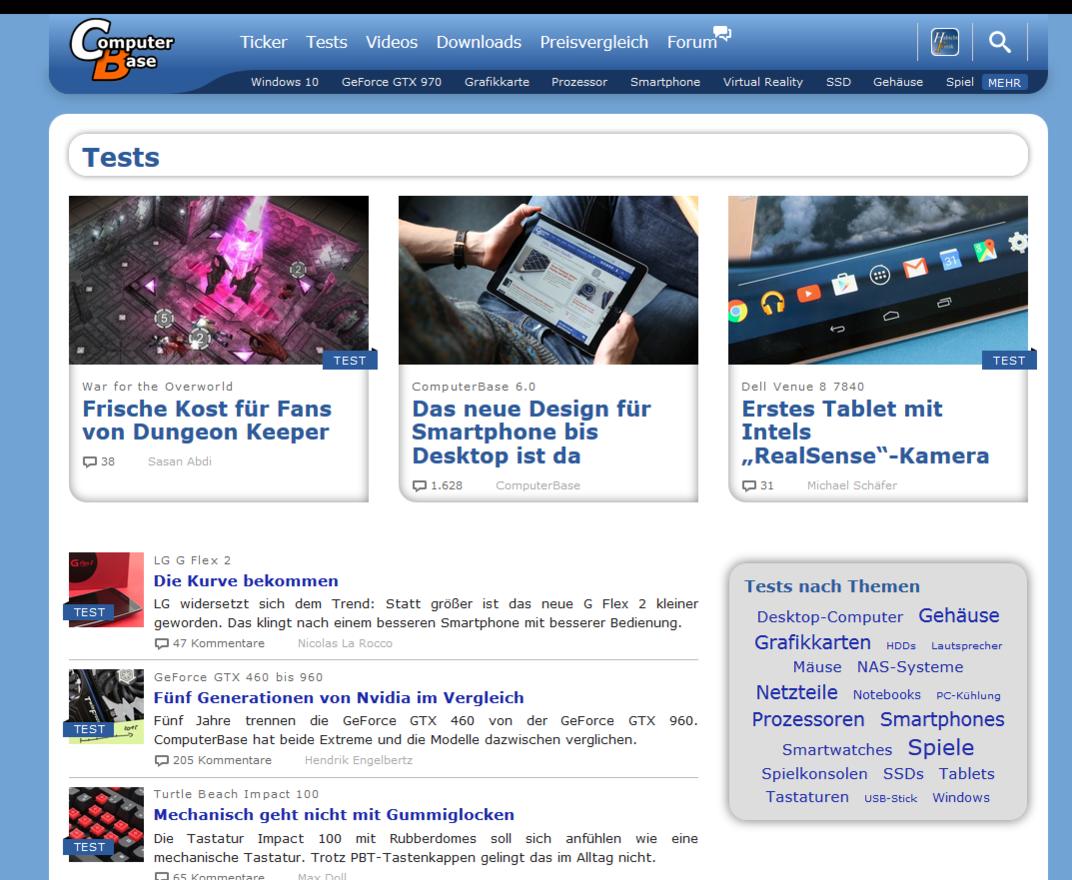Click comment bubble icon showing 31

point(749,485)
